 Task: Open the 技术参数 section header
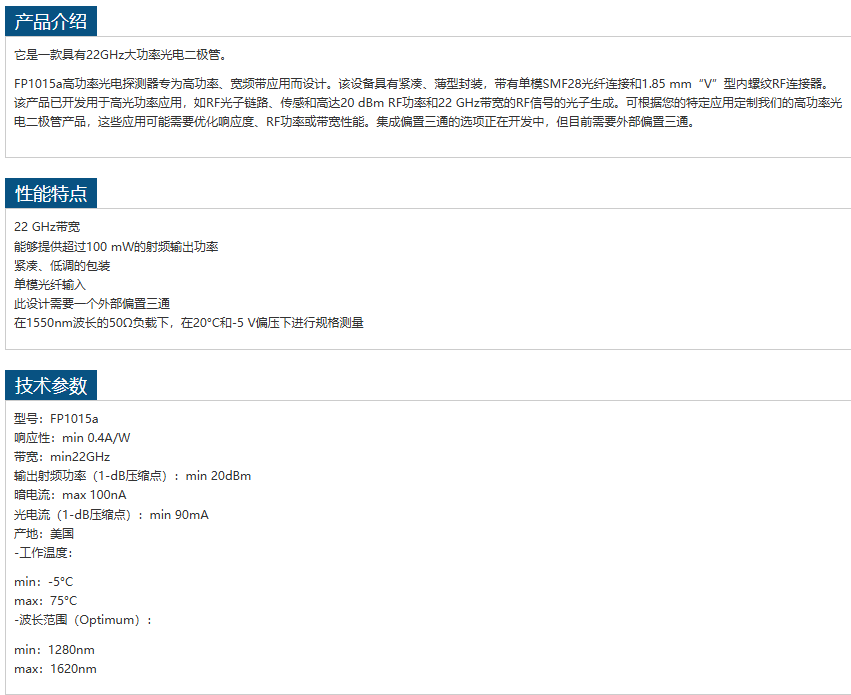pos(52,385)
